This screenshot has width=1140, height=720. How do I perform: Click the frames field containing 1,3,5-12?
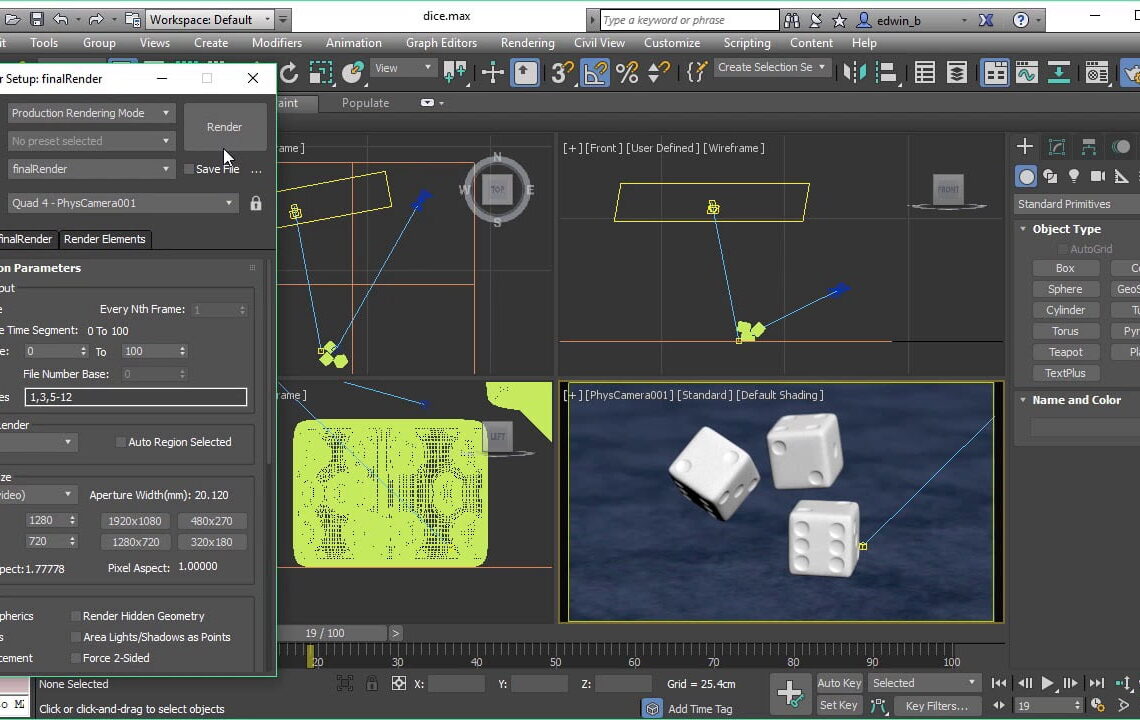135,397
